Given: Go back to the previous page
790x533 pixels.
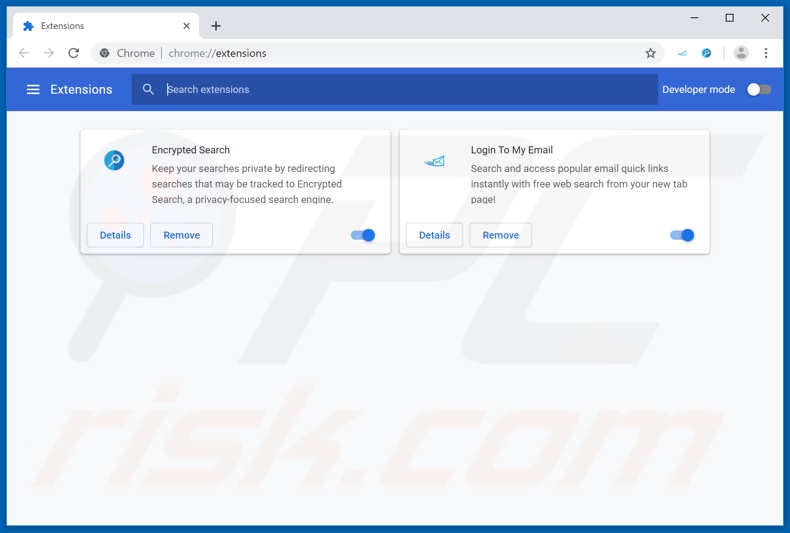Looking at the screenshot, I should [x=24, y=53].
